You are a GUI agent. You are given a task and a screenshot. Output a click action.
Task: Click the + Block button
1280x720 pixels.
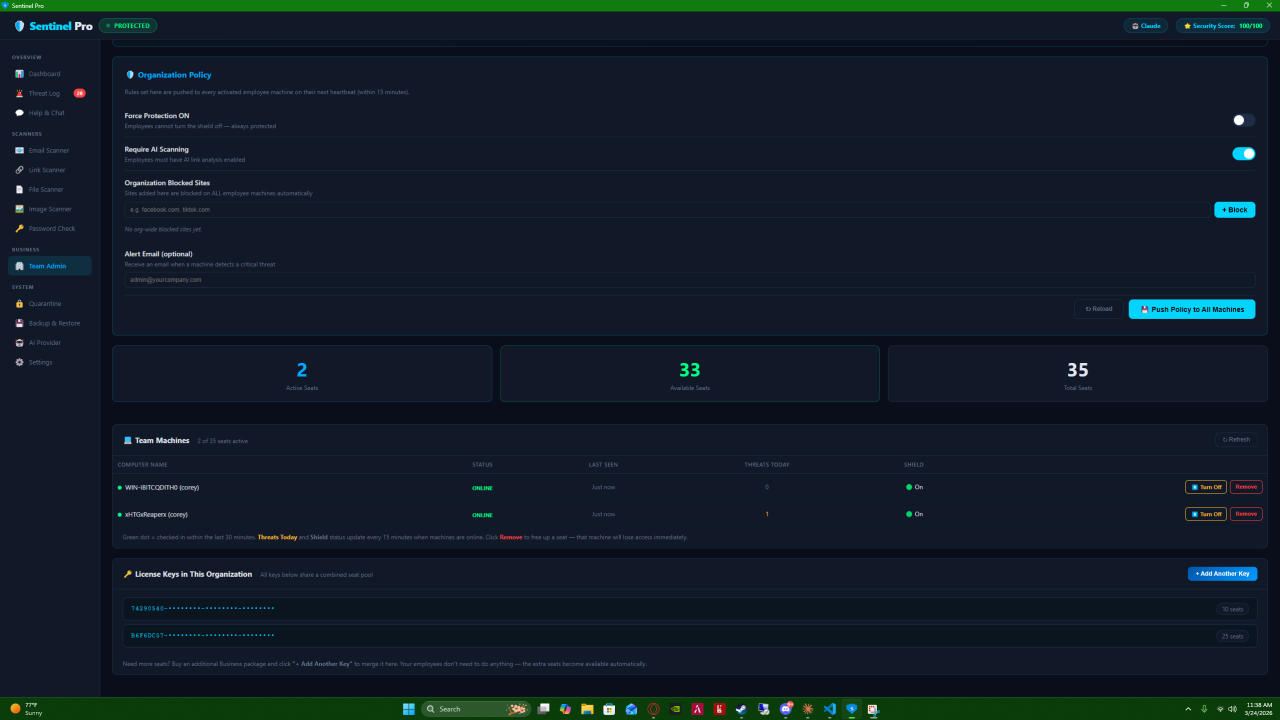pos(1234,210)
